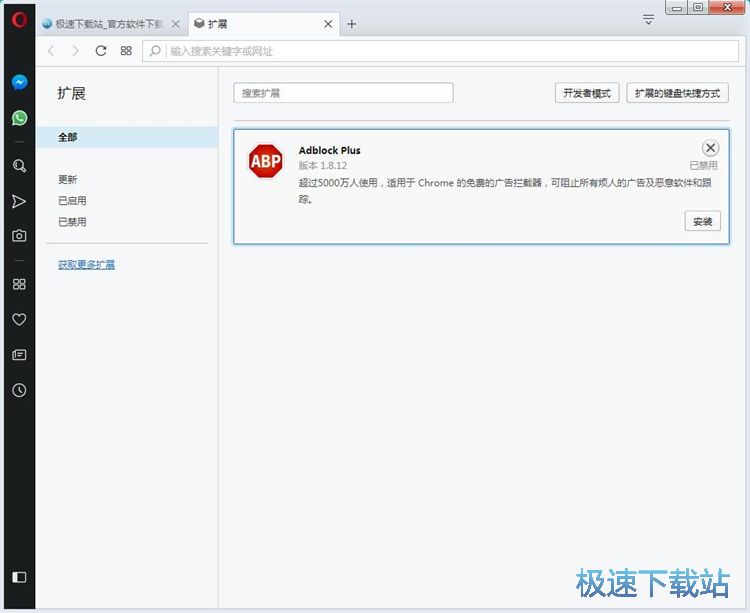This screenshot has height=613, width=750.
Task: Go forward to next page
Action: [x=75, y=51]
